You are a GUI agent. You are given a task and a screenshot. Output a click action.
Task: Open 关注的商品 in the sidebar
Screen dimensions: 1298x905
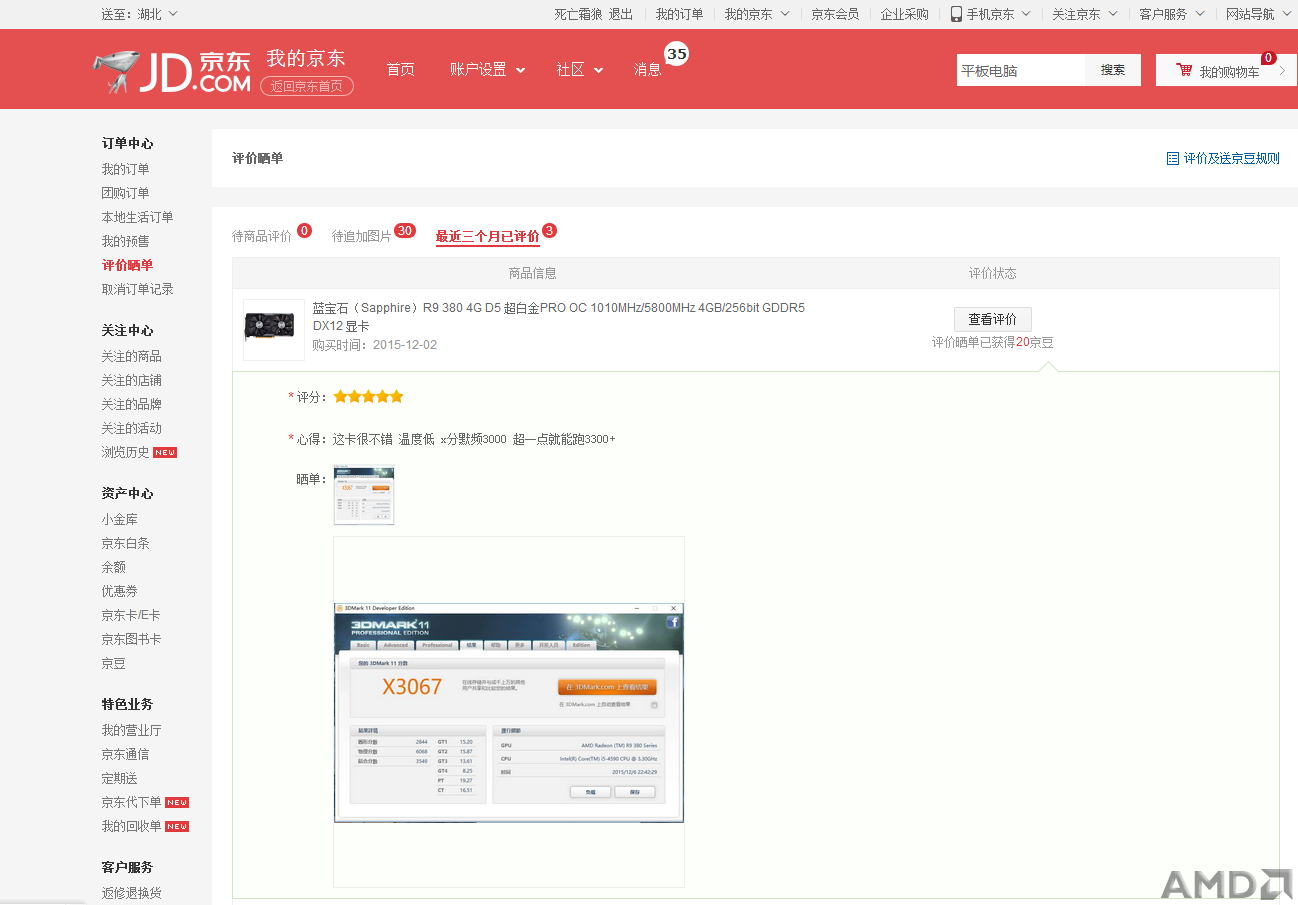pyautogui.click(x=131, y=356)
